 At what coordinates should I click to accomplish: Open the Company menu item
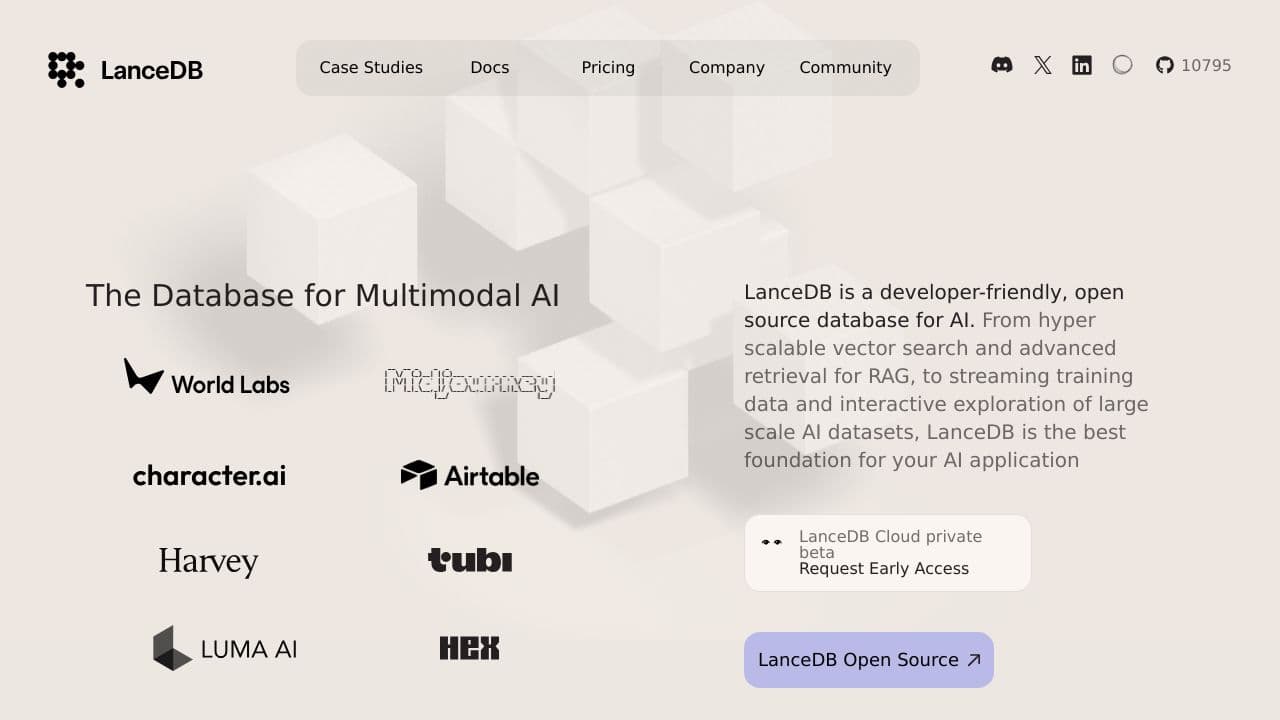click(x=727, y=68)
